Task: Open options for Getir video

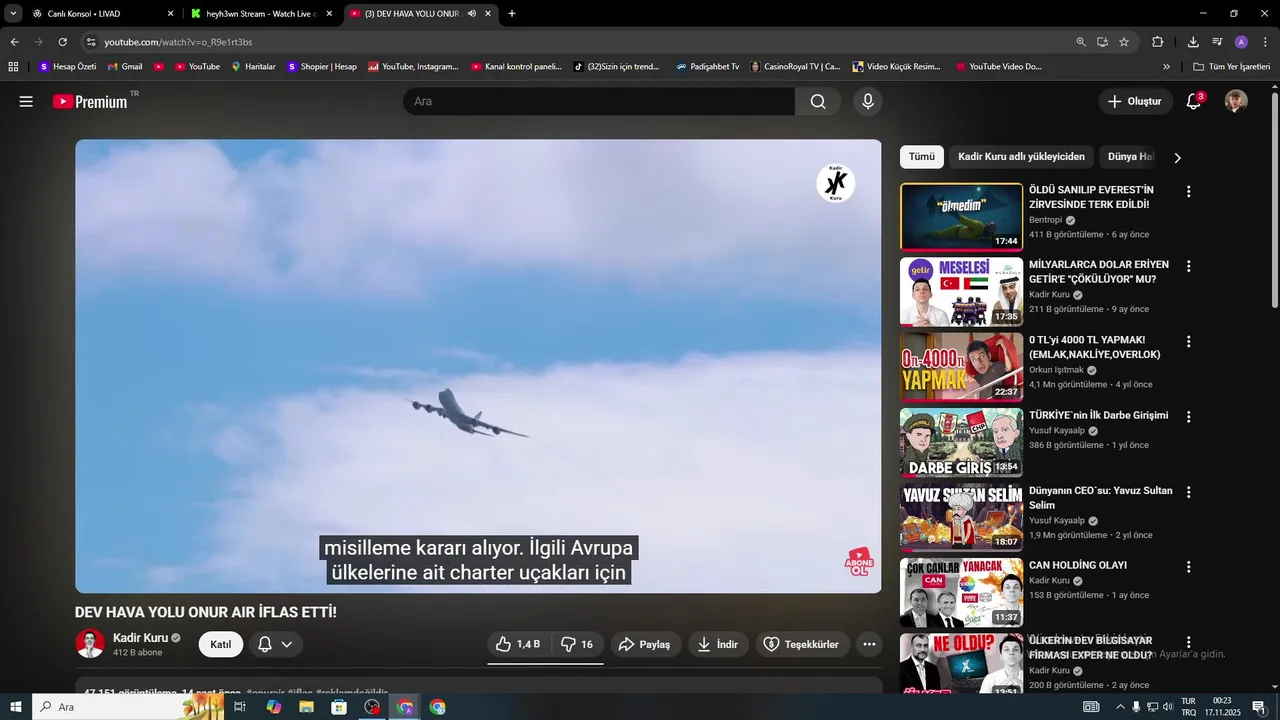Action: pyautogui.click(x=1189, y=266)
